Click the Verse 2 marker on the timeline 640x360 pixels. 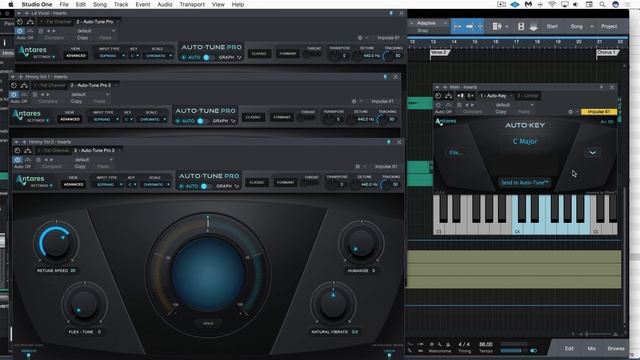440,53
